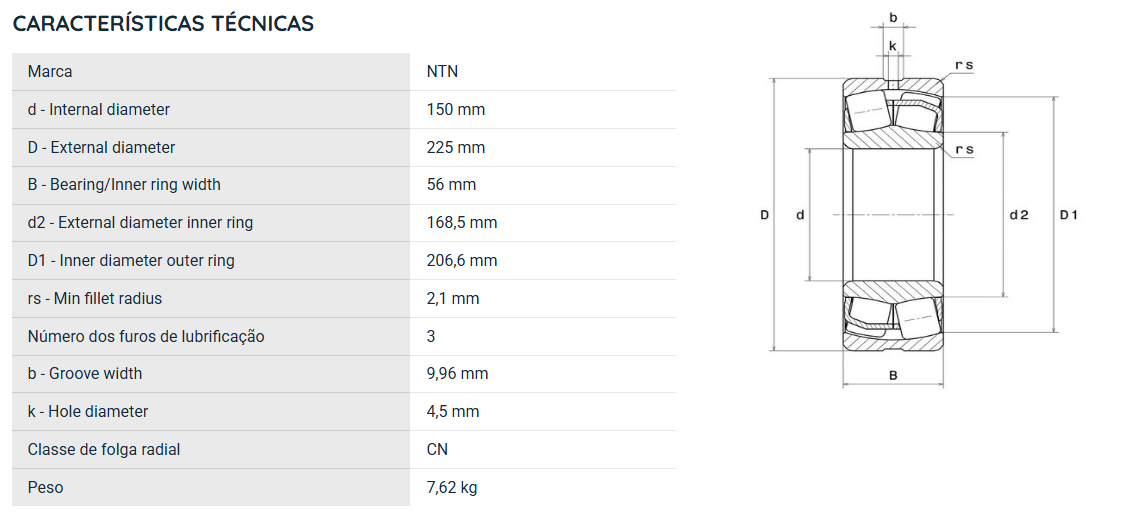Click the d2 dimension label in the diagram
1123x519 pixels.
1018,215
